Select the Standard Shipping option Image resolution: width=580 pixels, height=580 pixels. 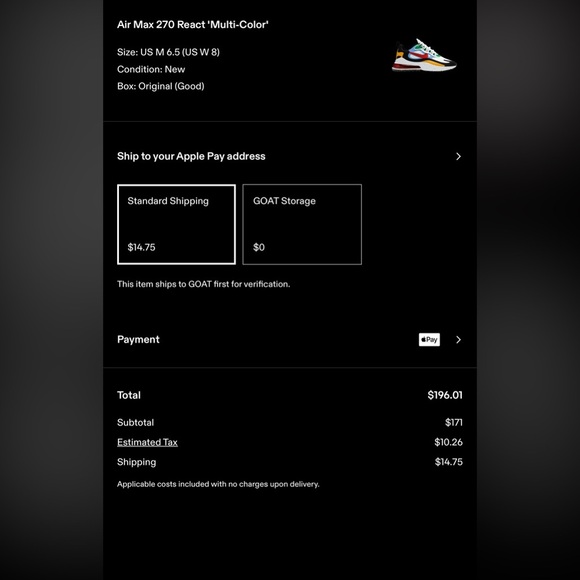click(x=176, y=224)
